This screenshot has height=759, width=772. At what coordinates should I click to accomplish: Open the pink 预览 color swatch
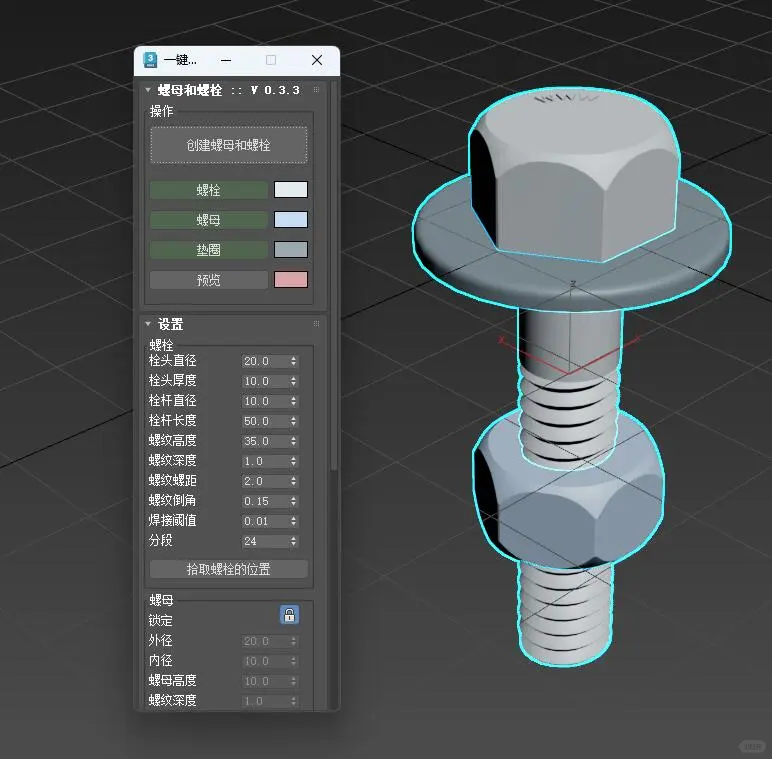point(291,280)
